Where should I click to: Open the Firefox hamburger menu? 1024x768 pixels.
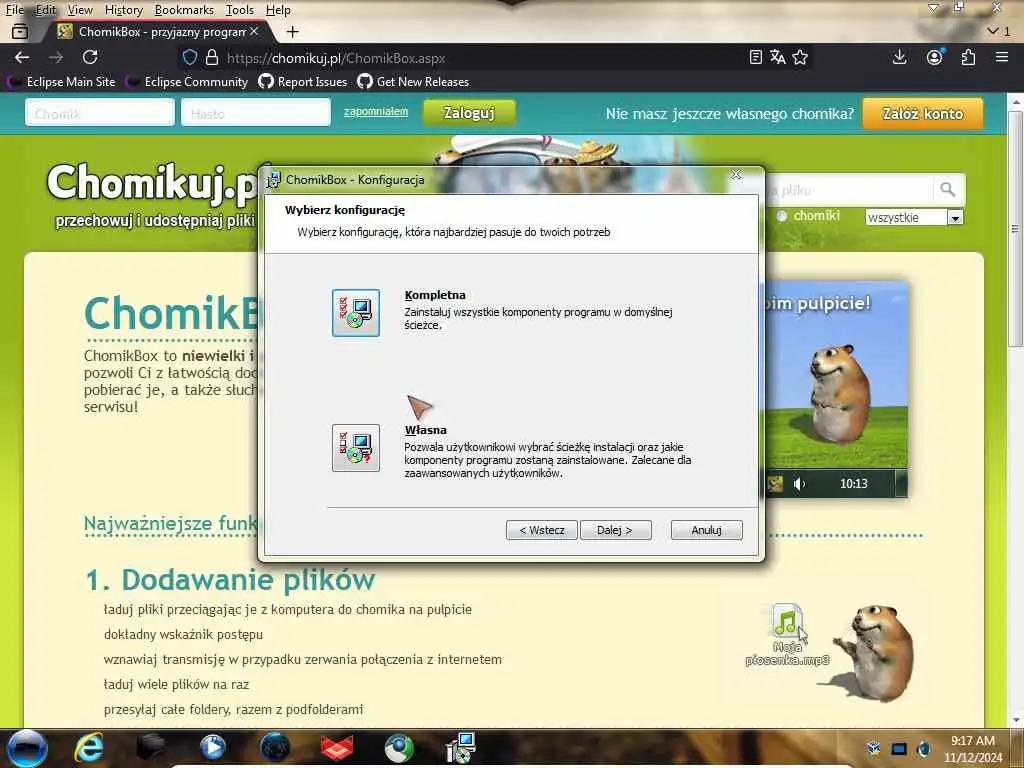pyautogui.click(x=1002, y=57)
